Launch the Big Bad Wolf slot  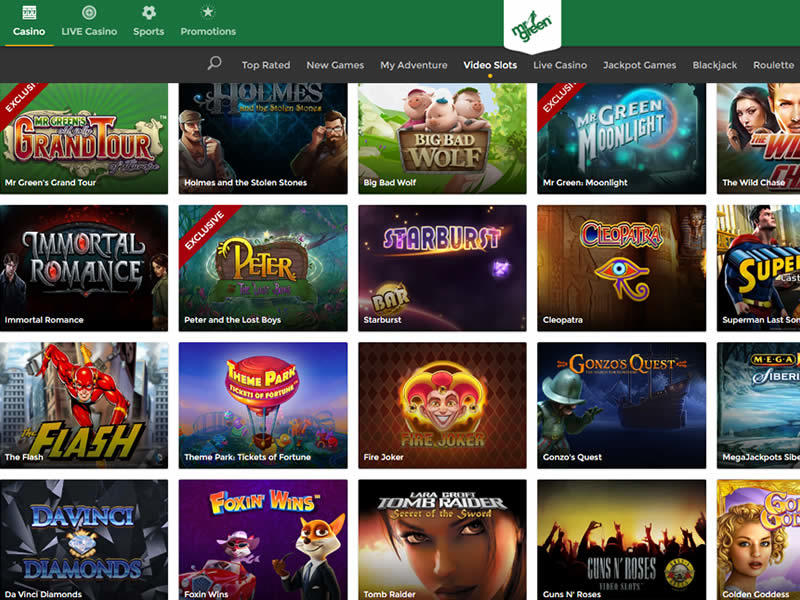point(442,138)
